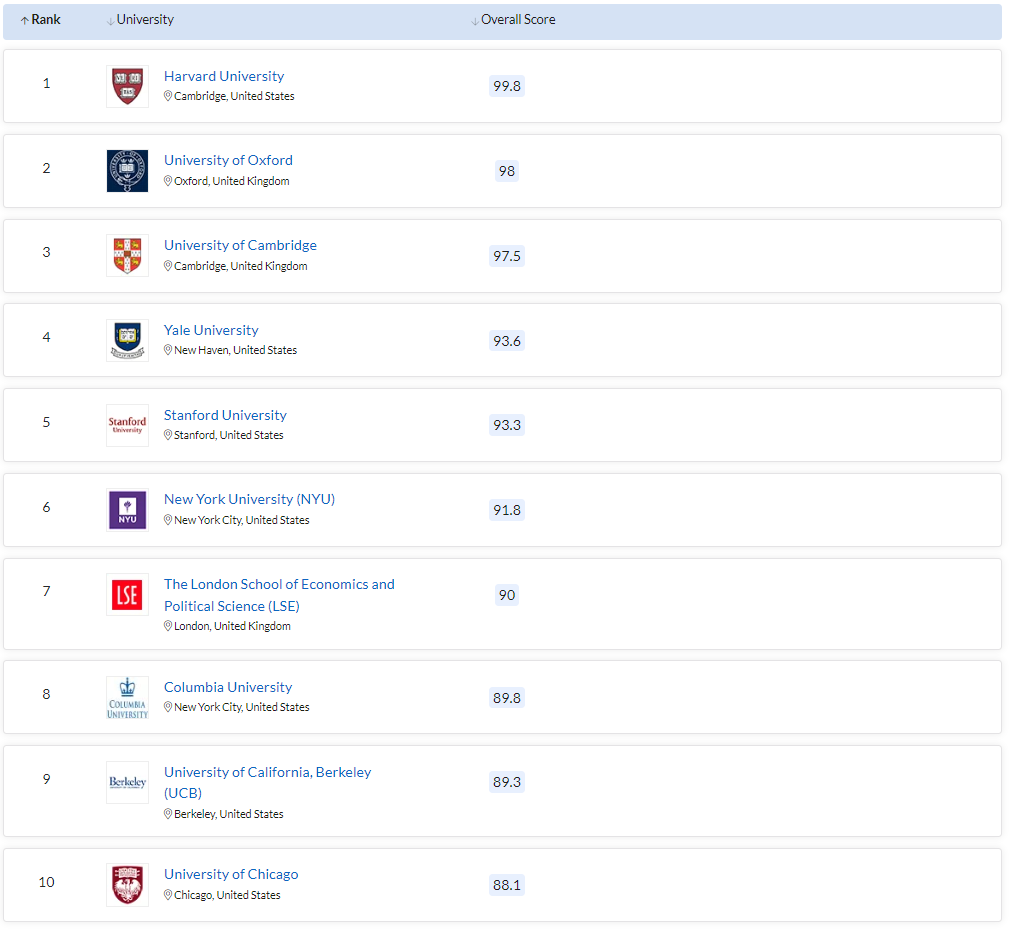Click the location pin beside Cambridge, United States
Viewport: 1009px width, 929px height.
click(x=168, y=96)
